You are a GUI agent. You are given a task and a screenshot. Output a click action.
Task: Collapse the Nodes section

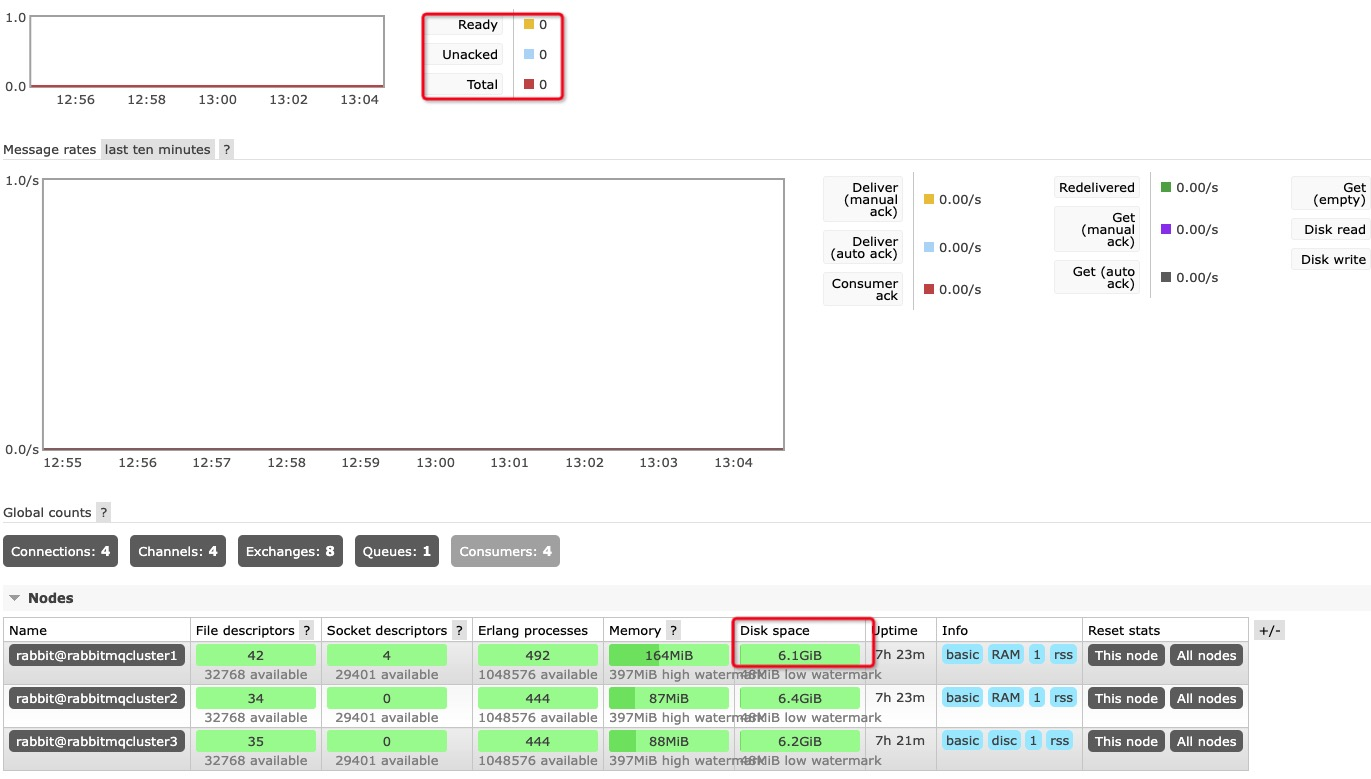[x=41, y=598]
